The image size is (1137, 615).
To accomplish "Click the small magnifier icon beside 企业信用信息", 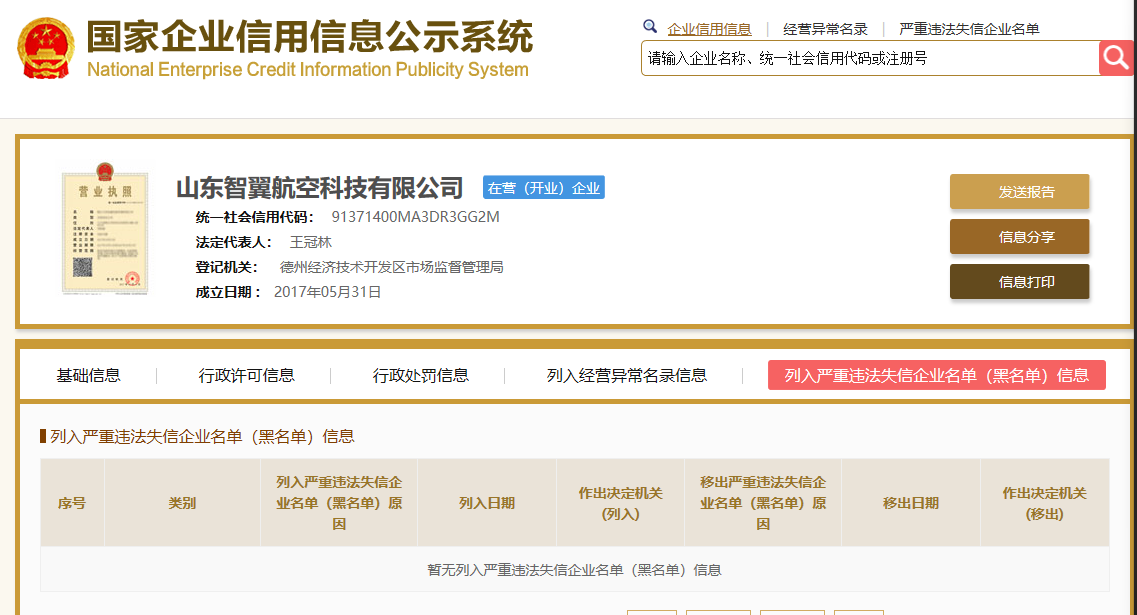I will pos(650,27).
